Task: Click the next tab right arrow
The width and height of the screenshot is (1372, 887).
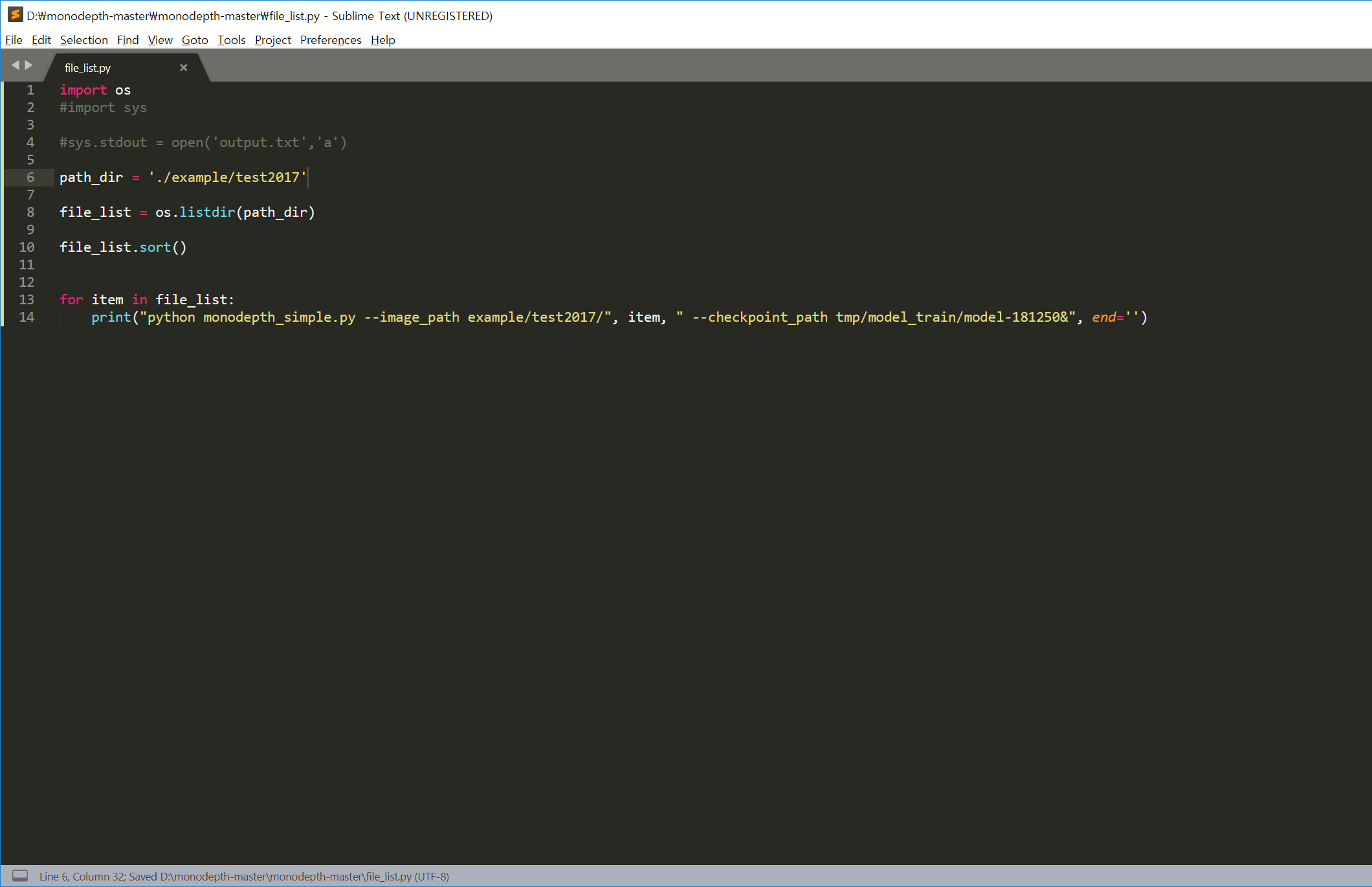Action: (28, 65)
